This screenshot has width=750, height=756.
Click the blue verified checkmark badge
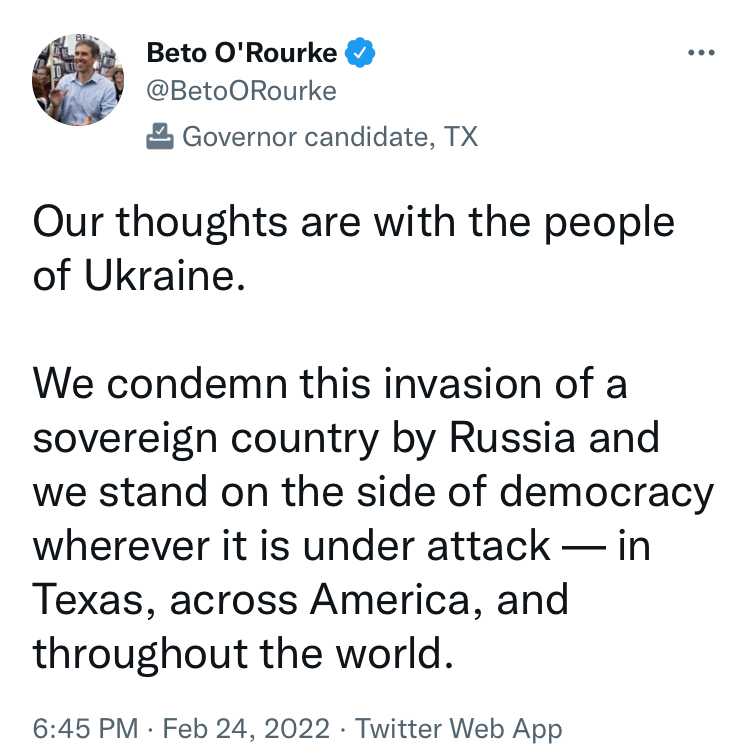tap(360, 52)
